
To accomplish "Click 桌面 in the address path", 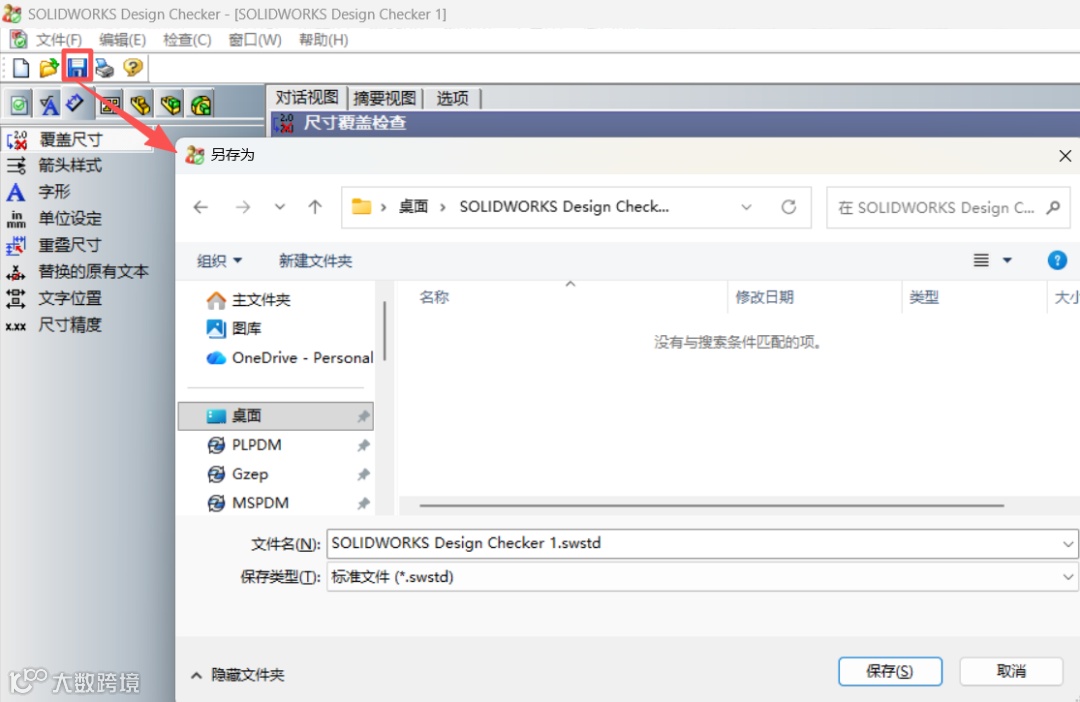I will tap(413, 207).
